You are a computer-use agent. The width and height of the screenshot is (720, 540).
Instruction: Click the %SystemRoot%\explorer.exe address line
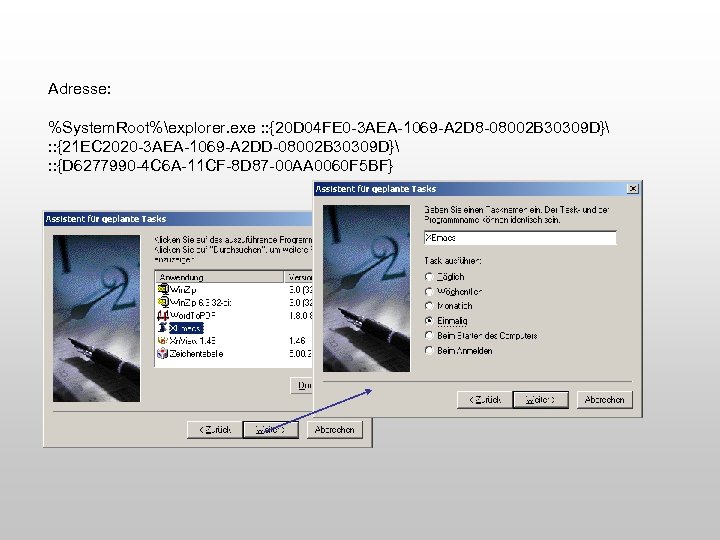(329, 127)
